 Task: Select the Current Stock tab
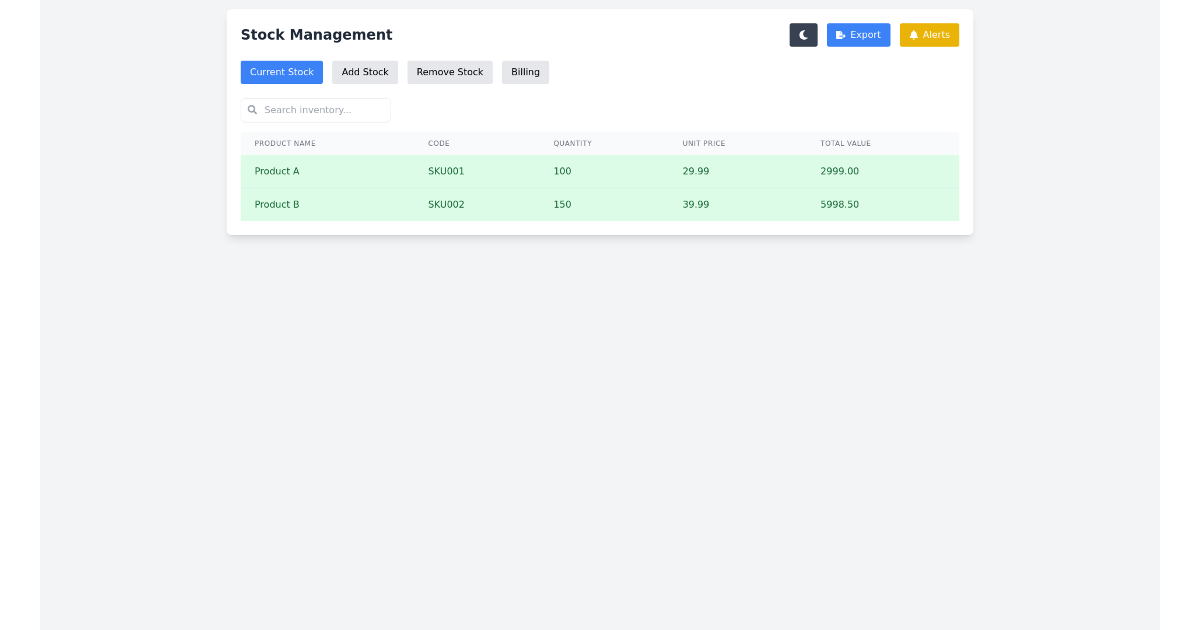281,72
